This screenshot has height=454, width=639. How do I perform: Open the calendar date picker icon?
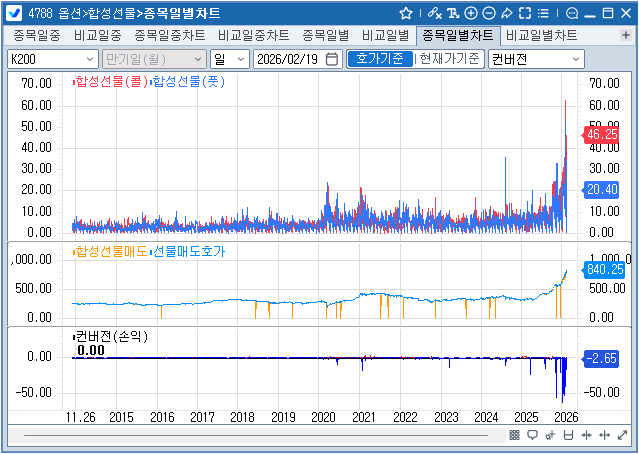click(x=332, y=59)
